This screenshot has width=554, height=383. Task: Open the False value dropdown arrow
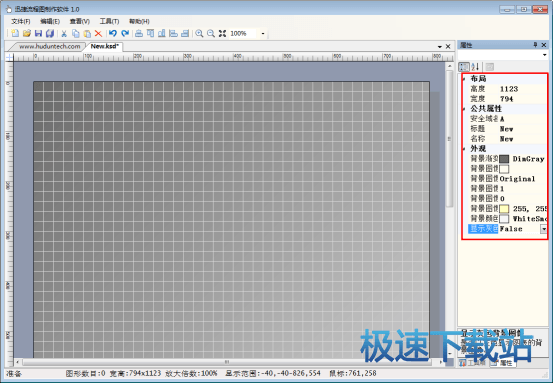[x=544, y=229]
